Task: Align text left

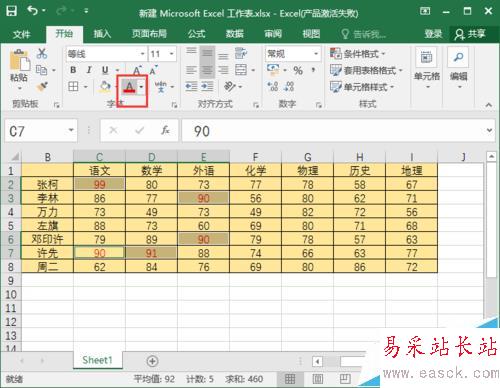Action: 191,70
